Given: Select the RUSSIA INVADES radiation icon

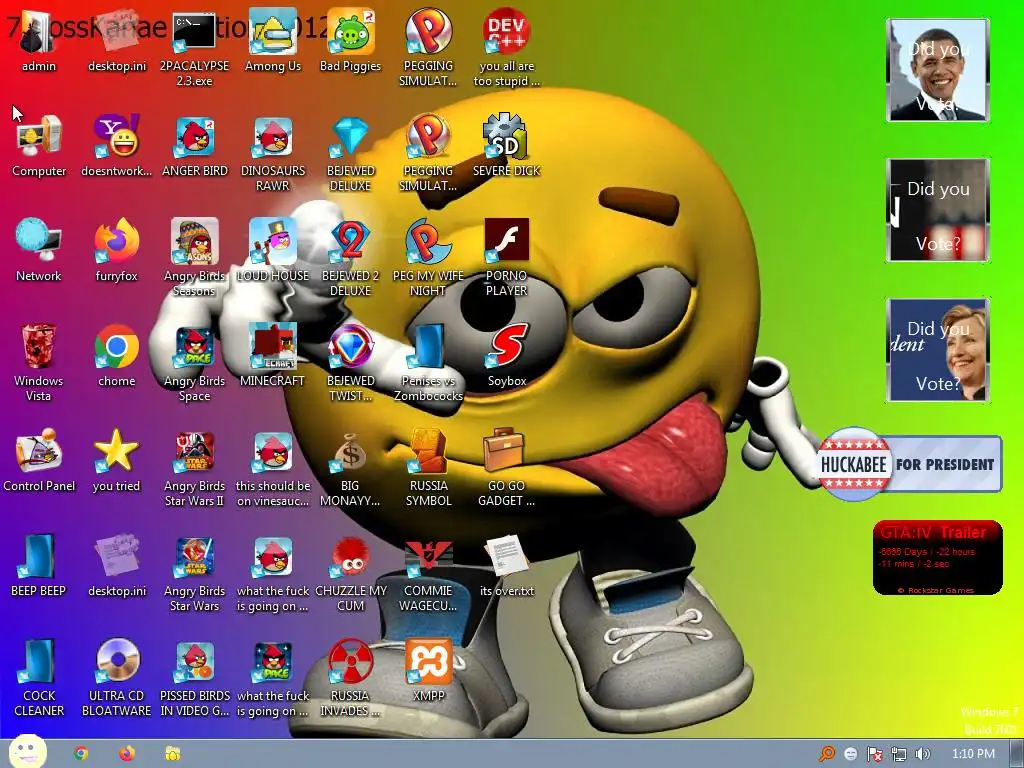Looking at the screenshot, I should click(350, 661).
